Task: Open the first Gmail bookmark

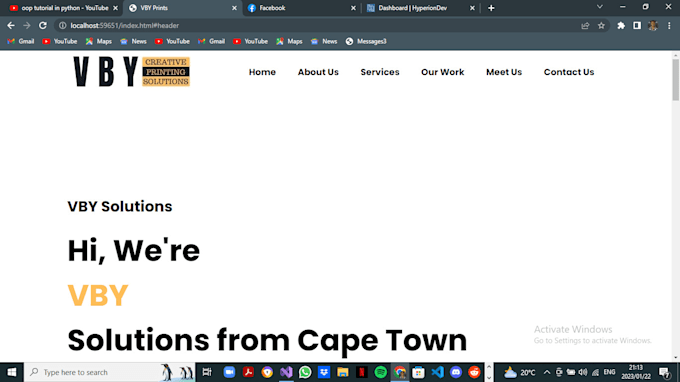Action: [x=21, y=41]
